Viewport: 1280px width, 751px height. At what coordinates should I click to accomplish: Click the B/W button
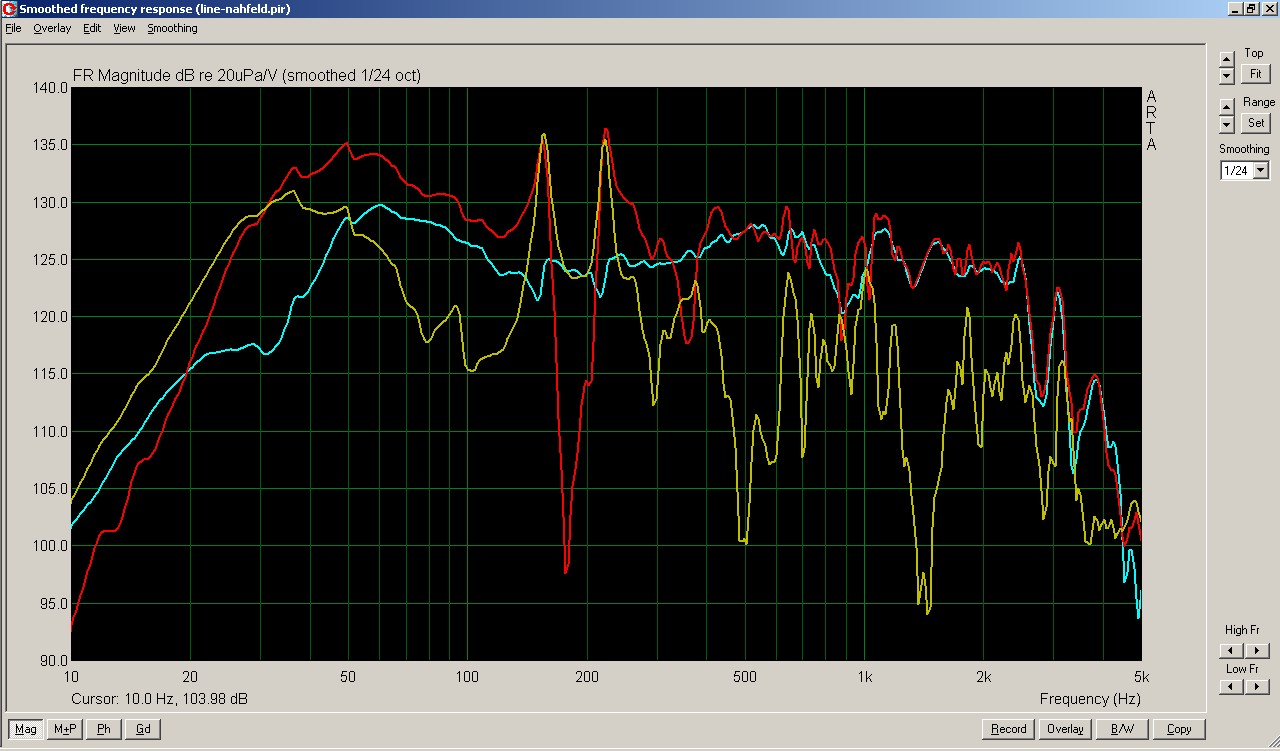(x=1121, y=729)
